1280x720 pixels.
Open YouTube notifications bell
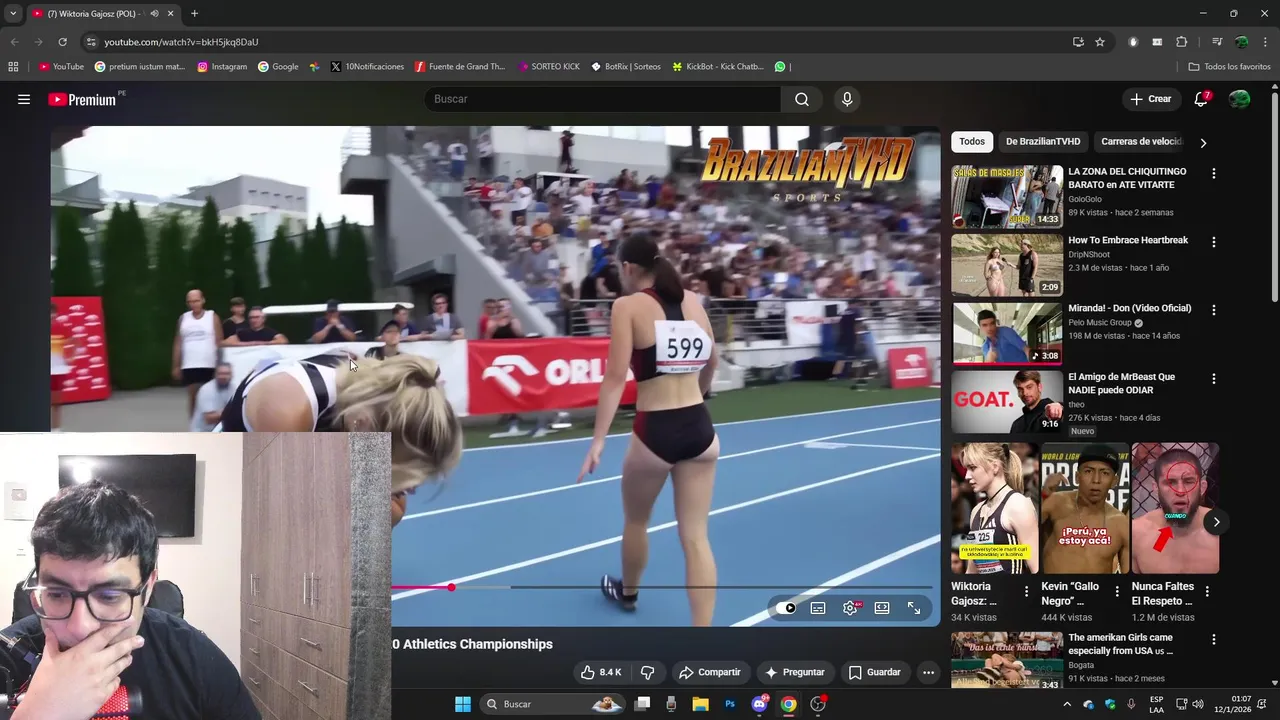tap(1202, 99)
